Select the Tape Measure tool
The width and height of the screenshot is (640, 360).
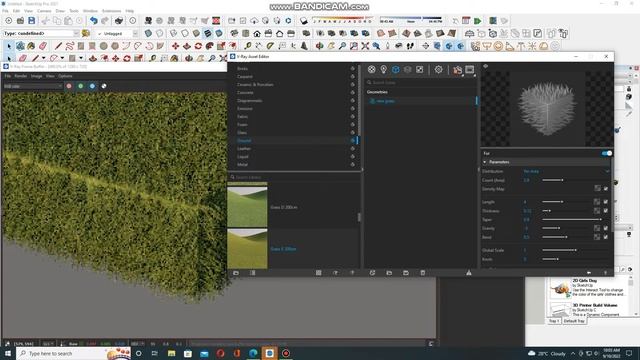tap(248, 46)
